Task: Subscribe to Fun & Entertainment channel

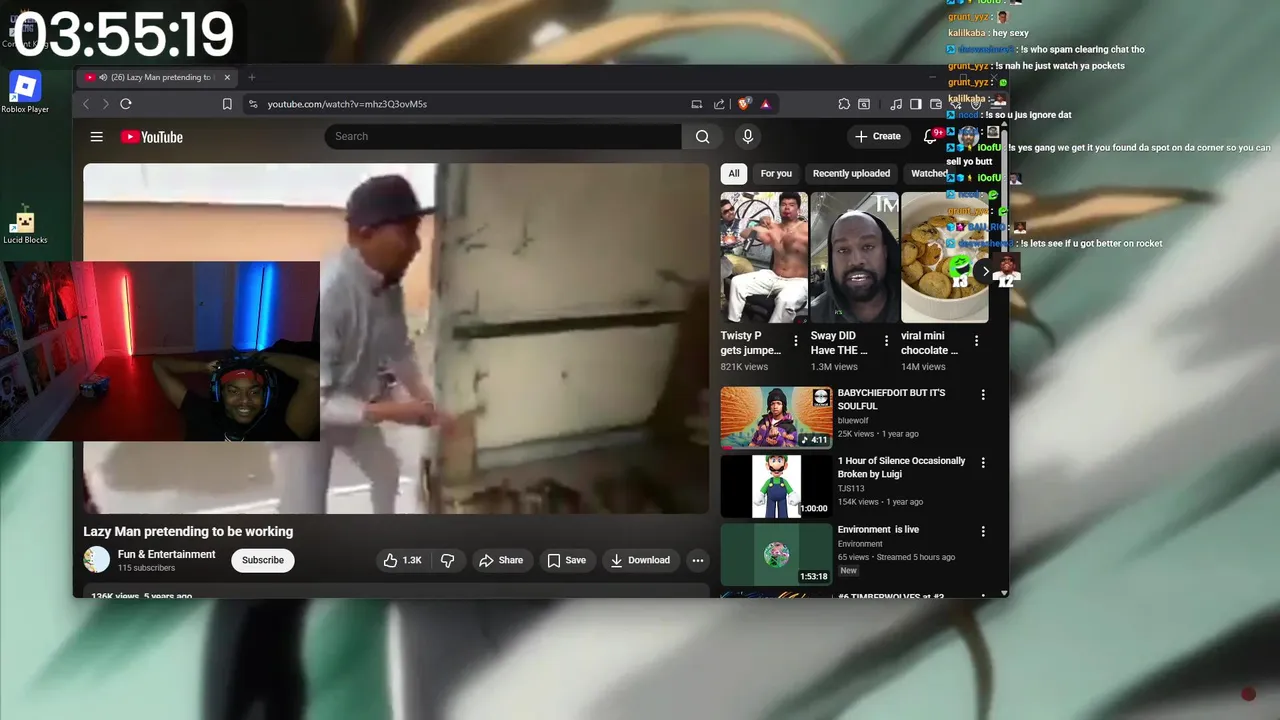Action: coord(263,560)
